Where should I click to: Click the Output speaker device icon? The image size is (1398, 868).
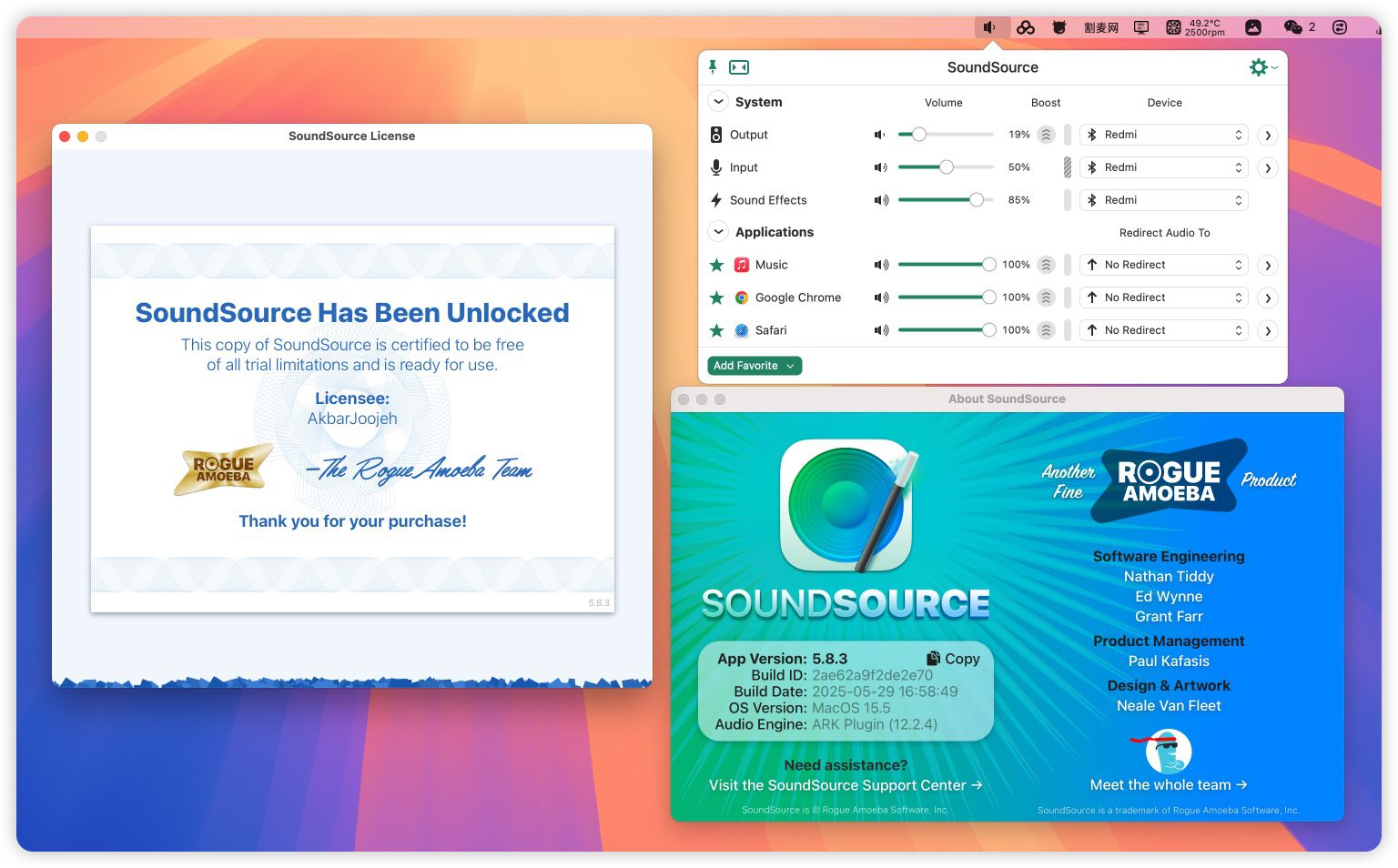(716, 135)
